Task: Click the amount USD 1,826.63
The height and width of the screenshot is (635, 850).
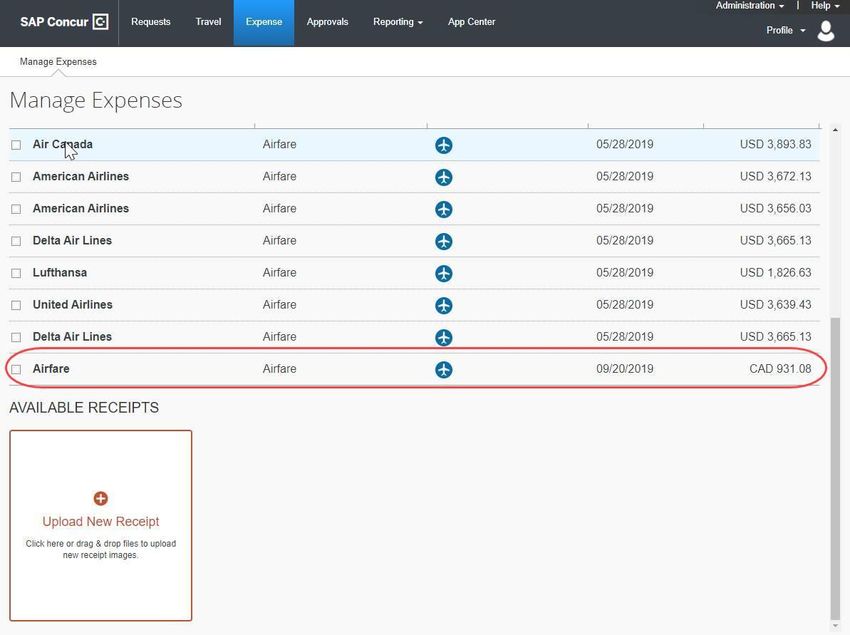Action: [775, 272]
